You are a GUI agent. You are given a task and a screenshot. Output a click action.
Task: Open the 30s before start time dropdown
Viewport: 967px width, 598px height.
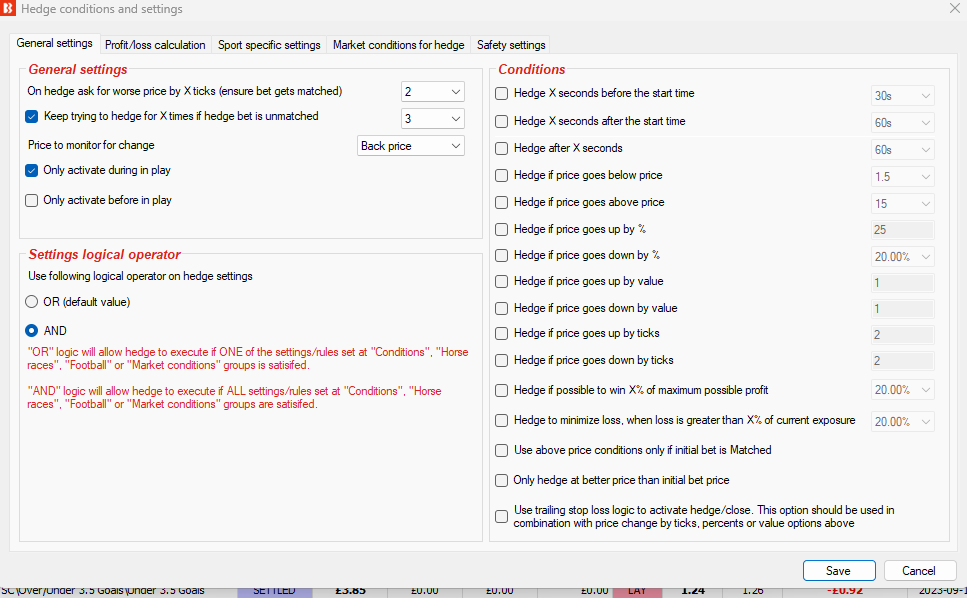click(902, 96)
